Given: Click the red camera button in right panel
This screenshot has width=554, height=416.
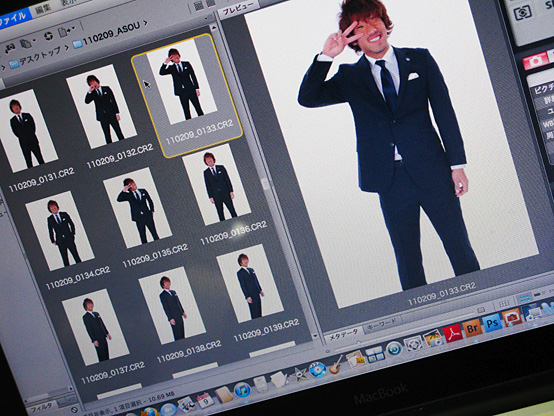Looking at the screenshot, I should pyautogui.click(x=536, y=61).
